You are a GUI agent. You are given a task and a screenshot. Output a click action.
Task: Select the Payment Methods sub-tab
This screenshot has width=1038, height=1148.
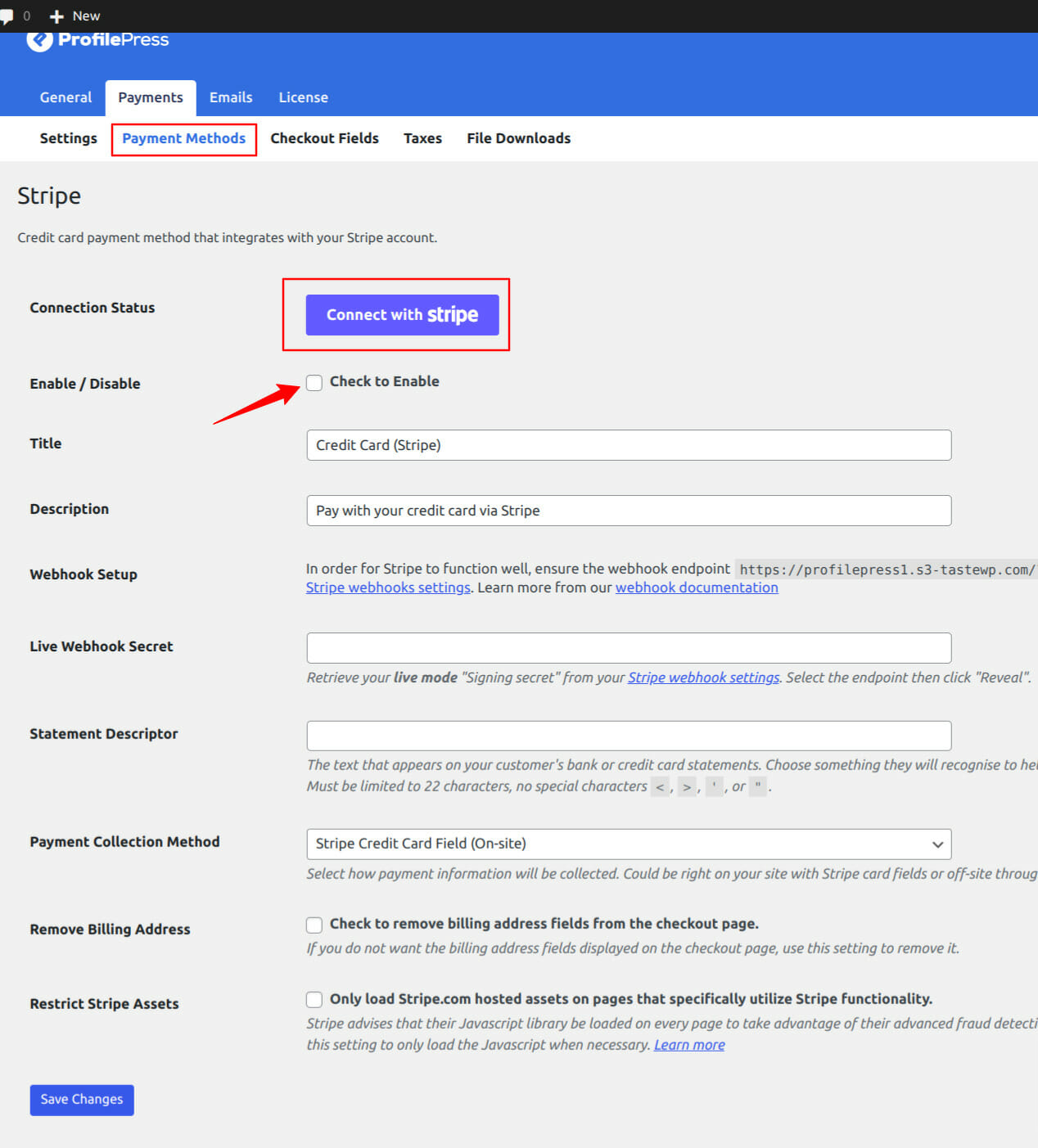pyautogui.click(x=184, y=138)
